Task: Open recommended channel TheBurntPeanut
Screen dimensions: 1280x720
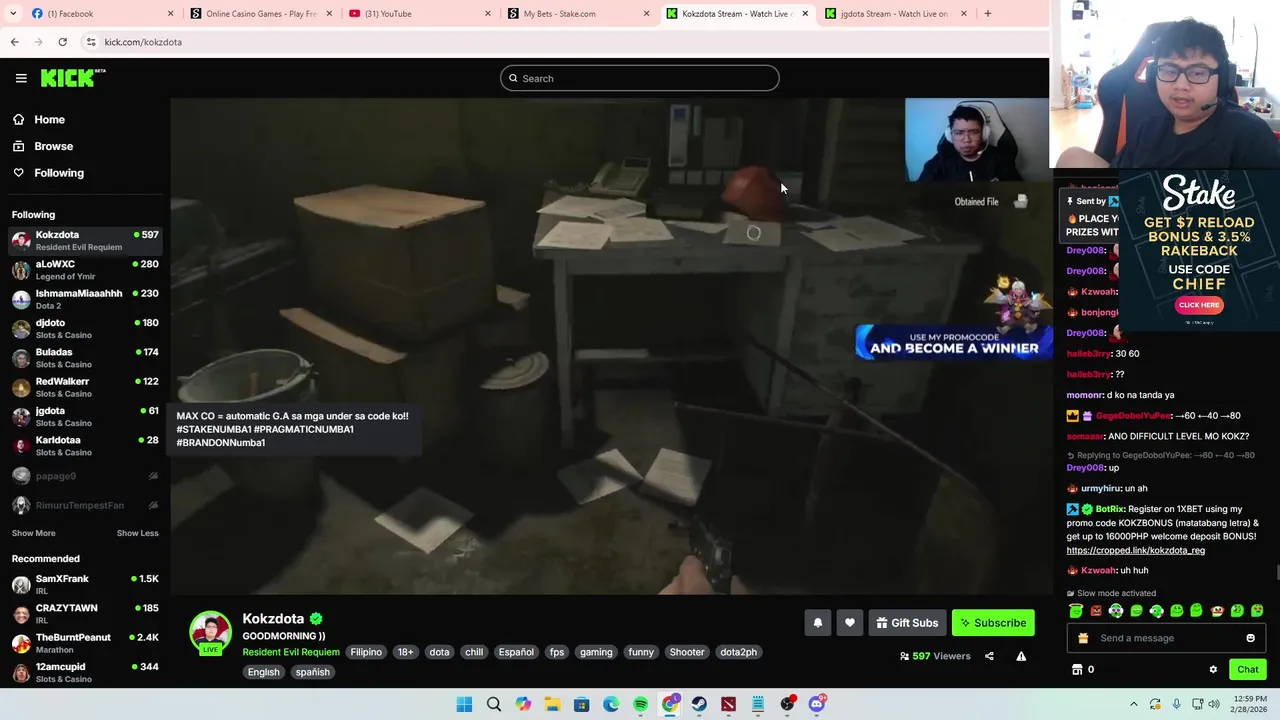Action: (84, 643)
